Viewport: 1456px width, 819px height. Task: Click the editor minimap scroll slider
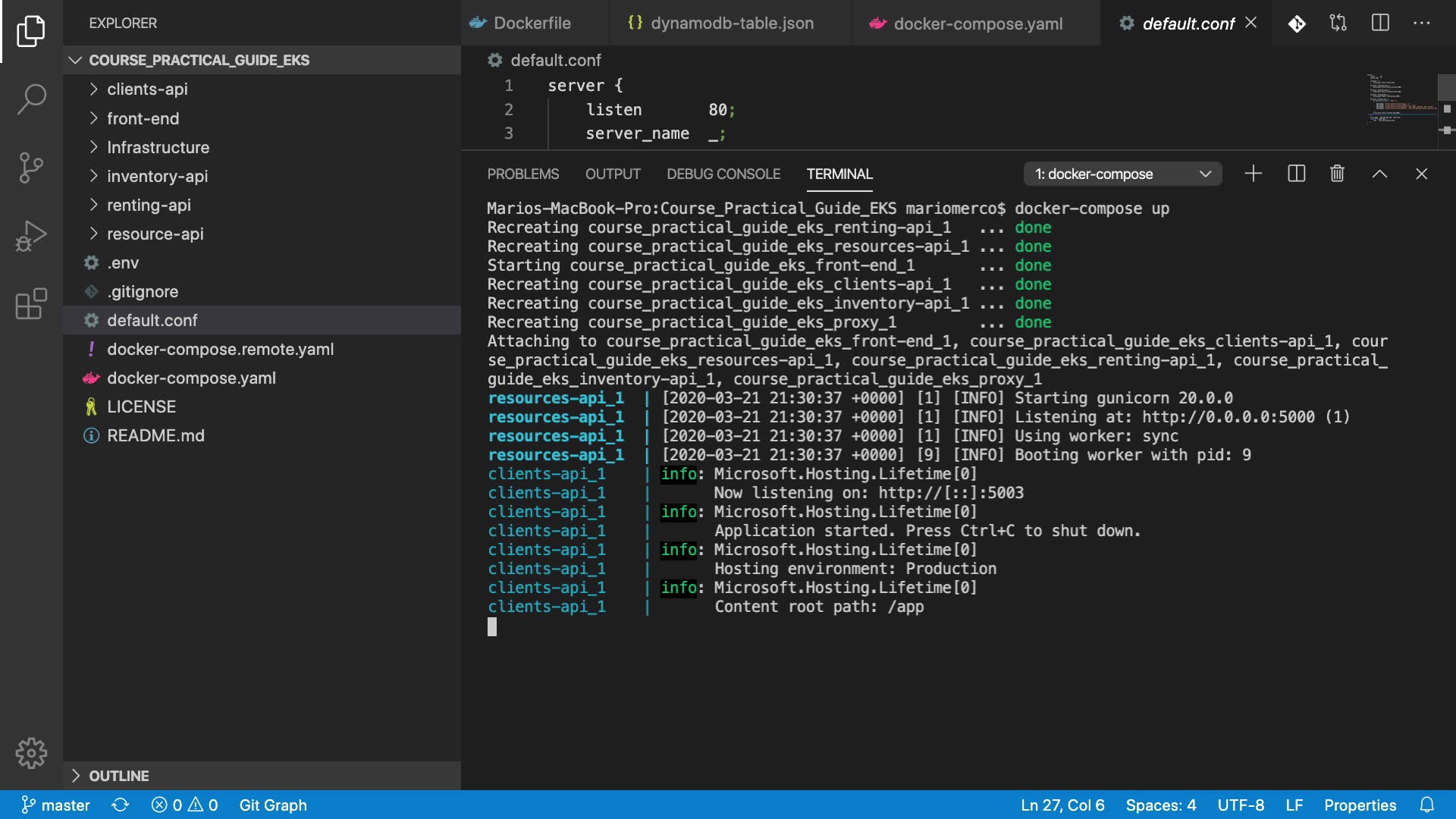[1446, 86]
